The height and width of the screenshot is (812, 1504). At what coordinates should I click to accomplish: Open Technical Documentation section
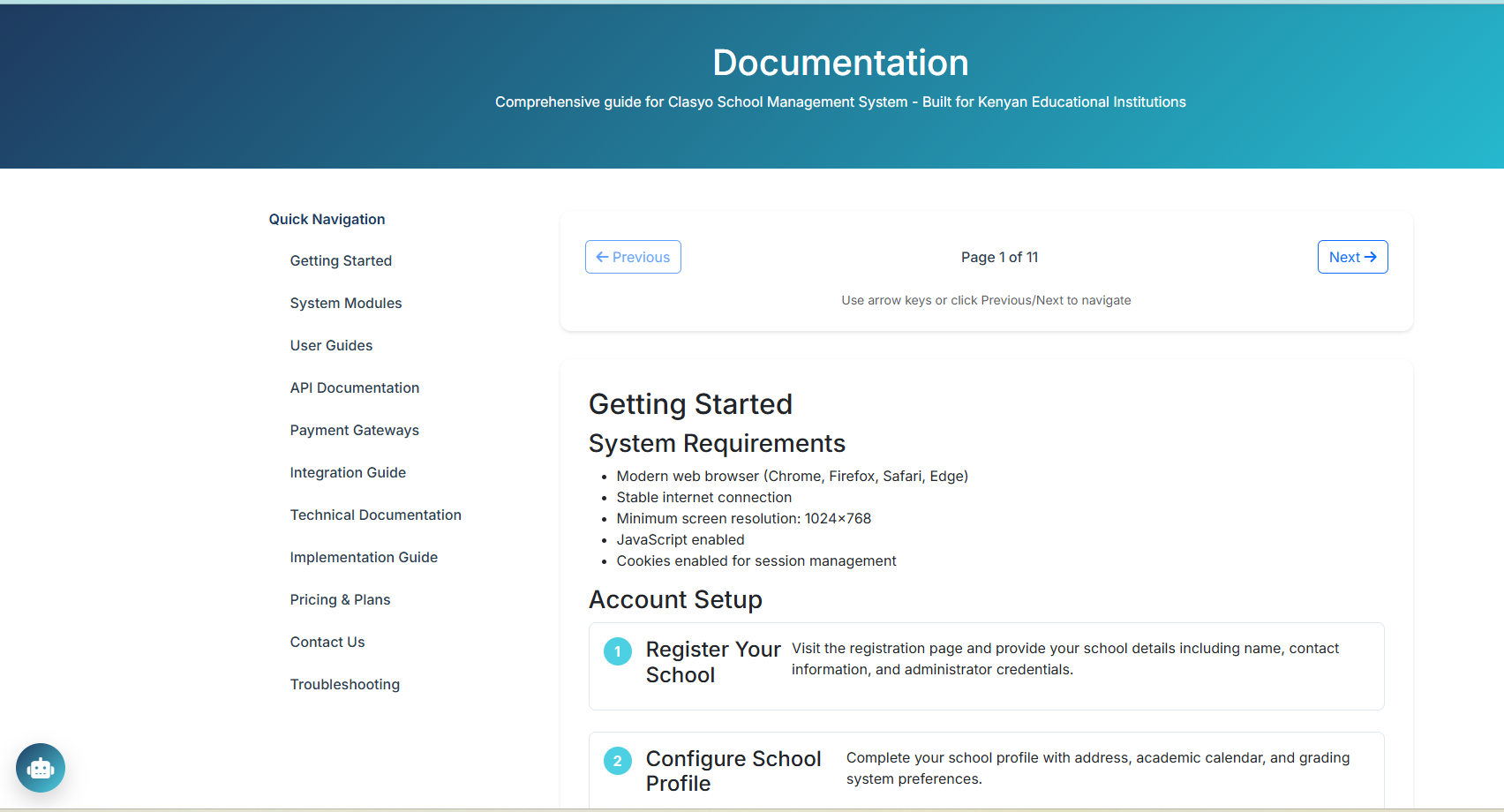[376, 515]
